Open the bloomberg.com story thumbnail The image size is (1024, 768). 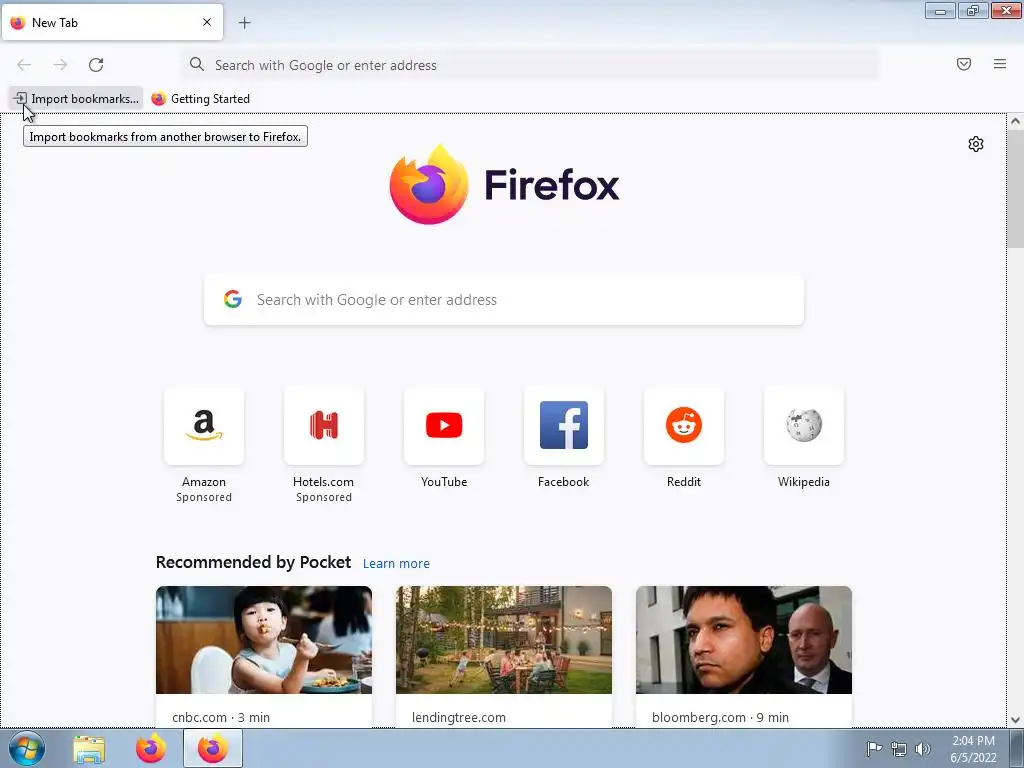[744, 640]
